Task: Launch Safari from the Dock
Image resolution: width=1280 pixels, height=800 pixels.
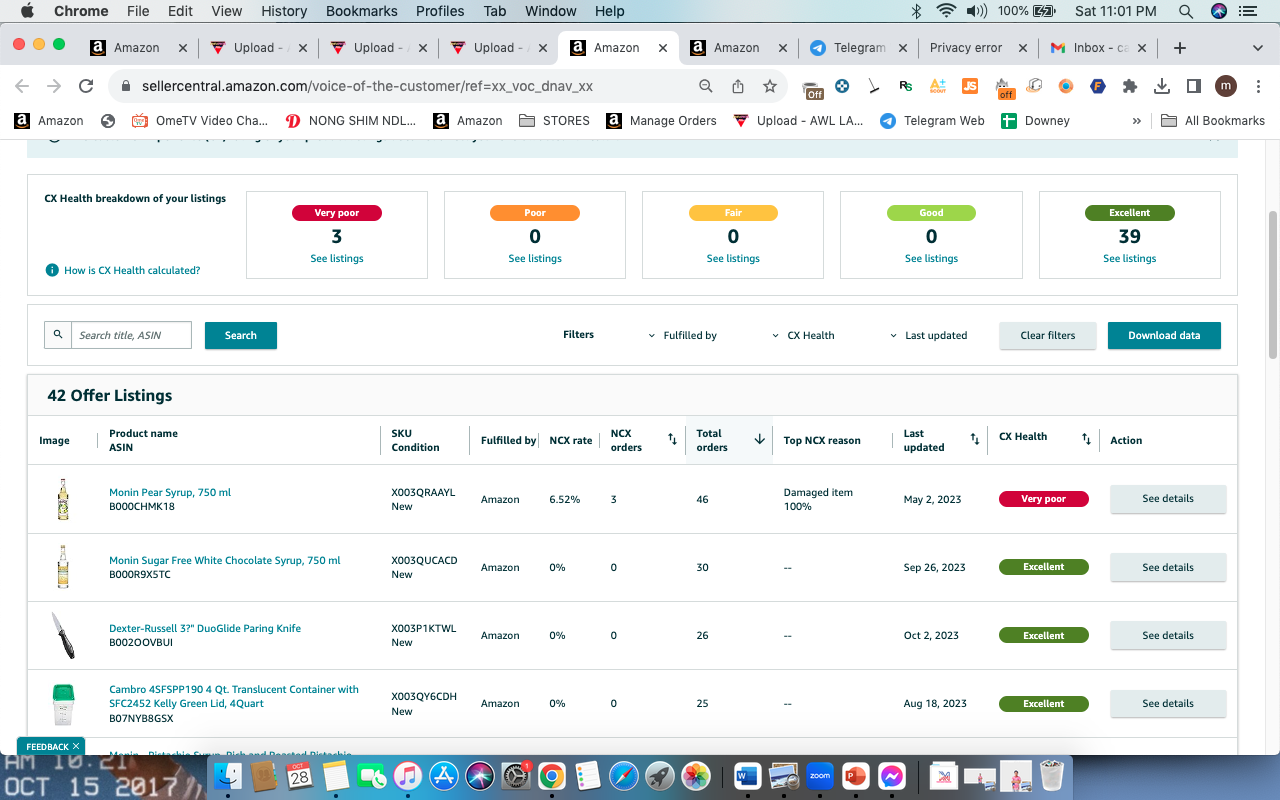Action: coord(622,775)
